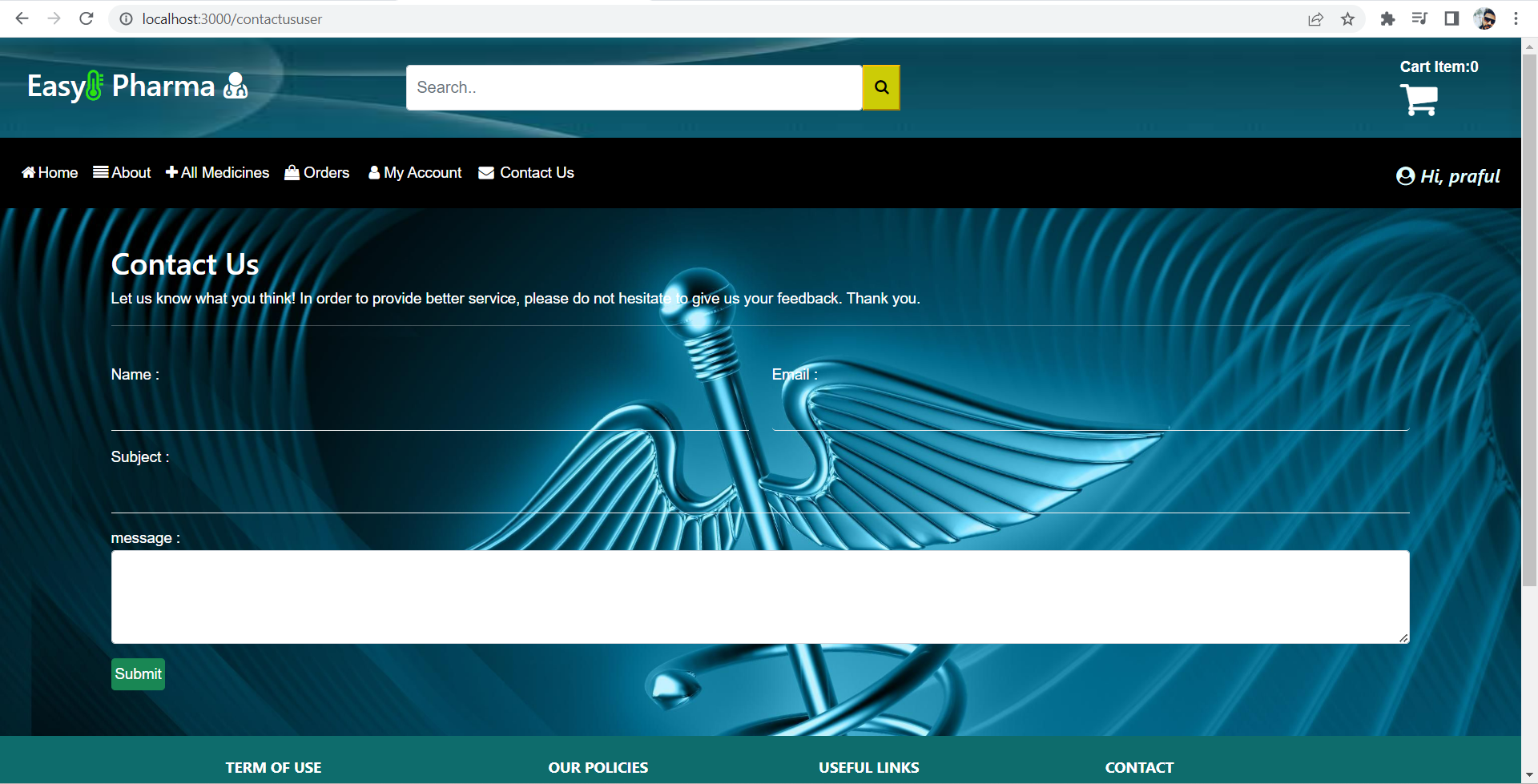Bookmark the page with the star icon
This screenshot has height=784, width=1538.
tap(1348, 18)
